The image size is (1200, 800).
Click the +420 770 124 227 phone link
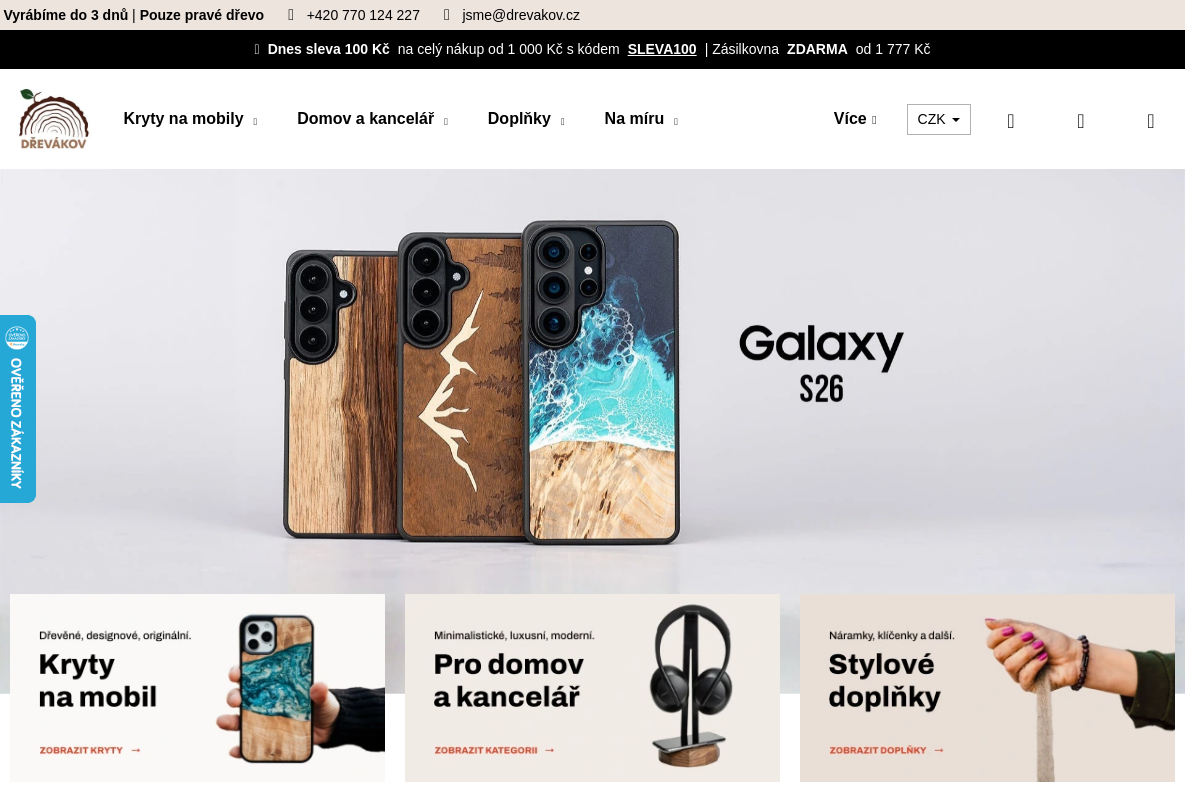pos(363,15)
